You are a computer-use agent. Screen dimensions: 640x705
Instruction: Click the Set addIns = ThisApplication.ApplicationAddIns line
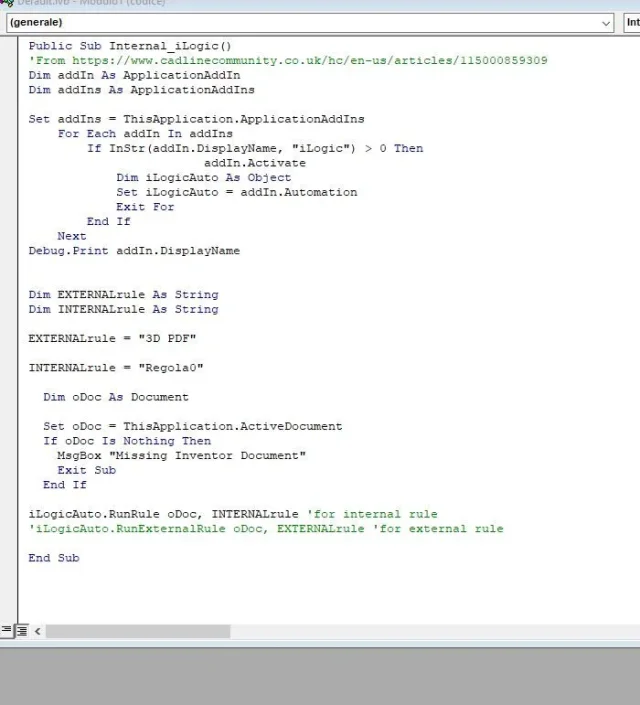point(197,119)
